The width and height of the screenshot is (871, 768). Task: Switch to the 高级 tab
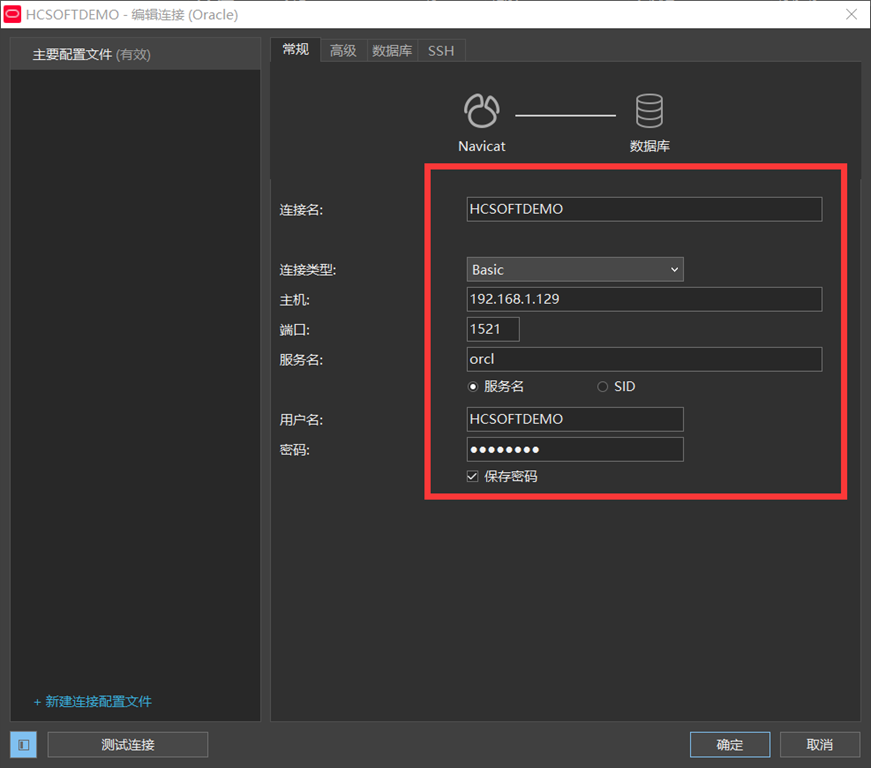[x=343, y=51]
